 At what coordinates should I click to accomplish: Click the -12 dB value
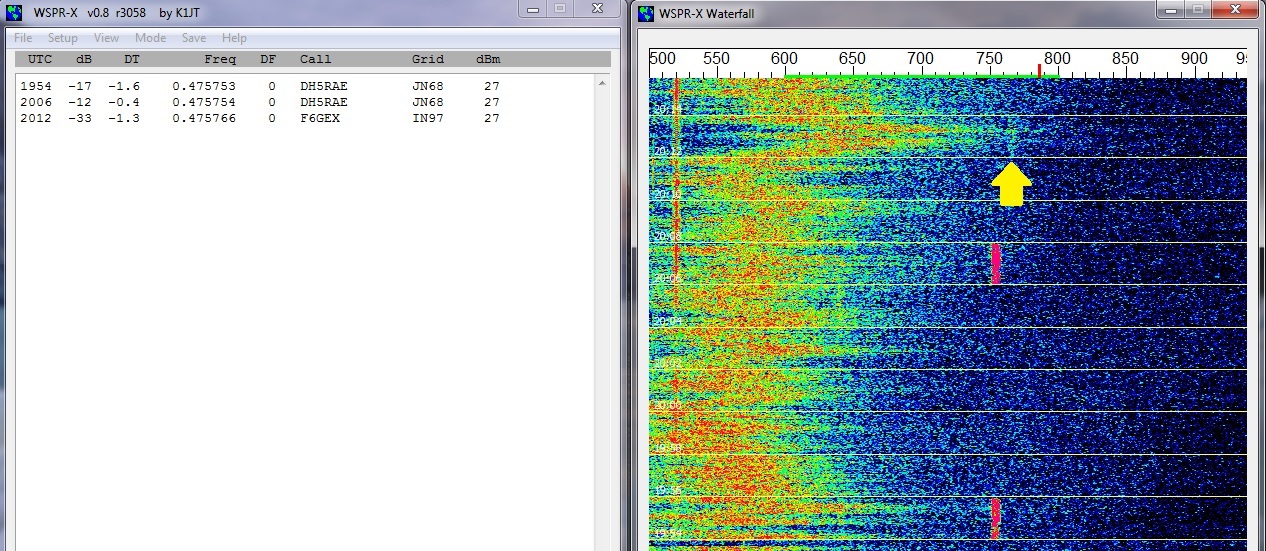80,102
